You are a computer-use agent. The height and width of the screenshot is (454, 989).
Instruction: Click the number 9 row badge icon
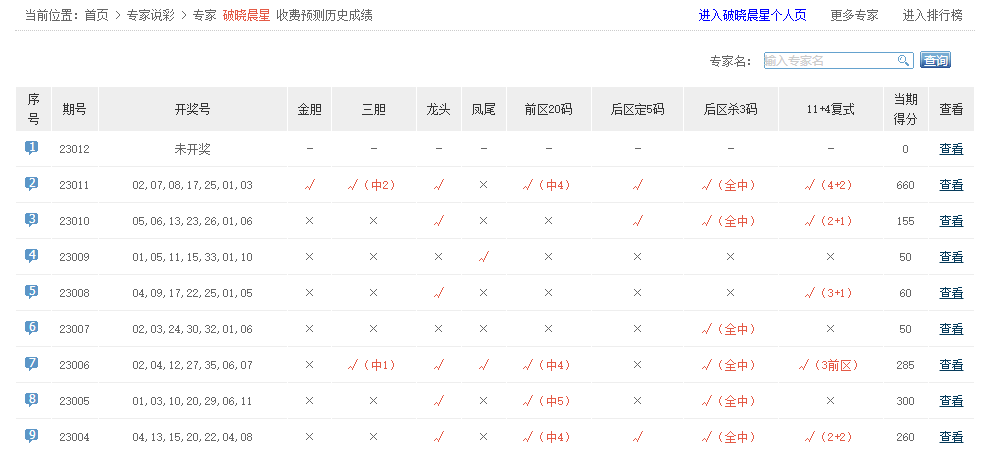[x=32, y=436]
